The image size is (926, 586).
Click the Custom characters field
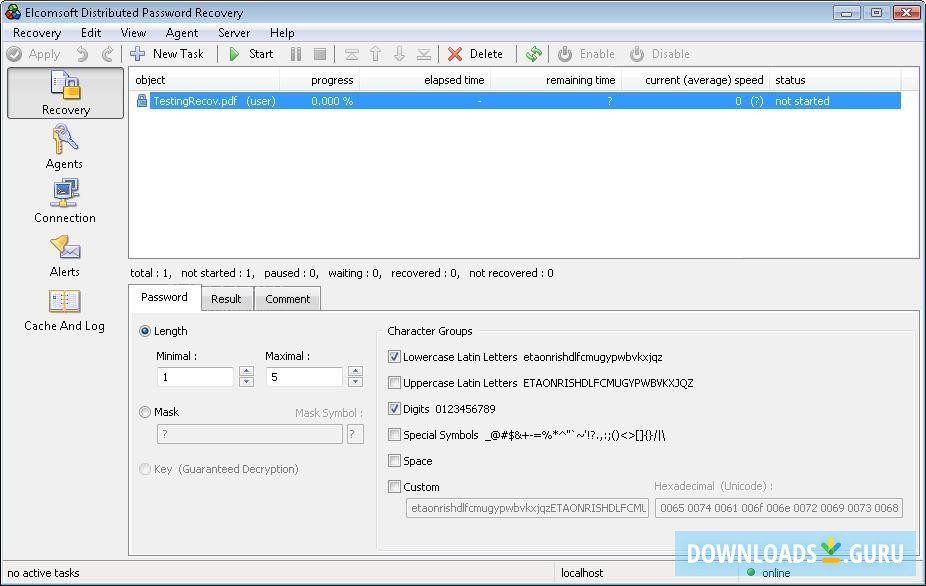pos(527,508)
